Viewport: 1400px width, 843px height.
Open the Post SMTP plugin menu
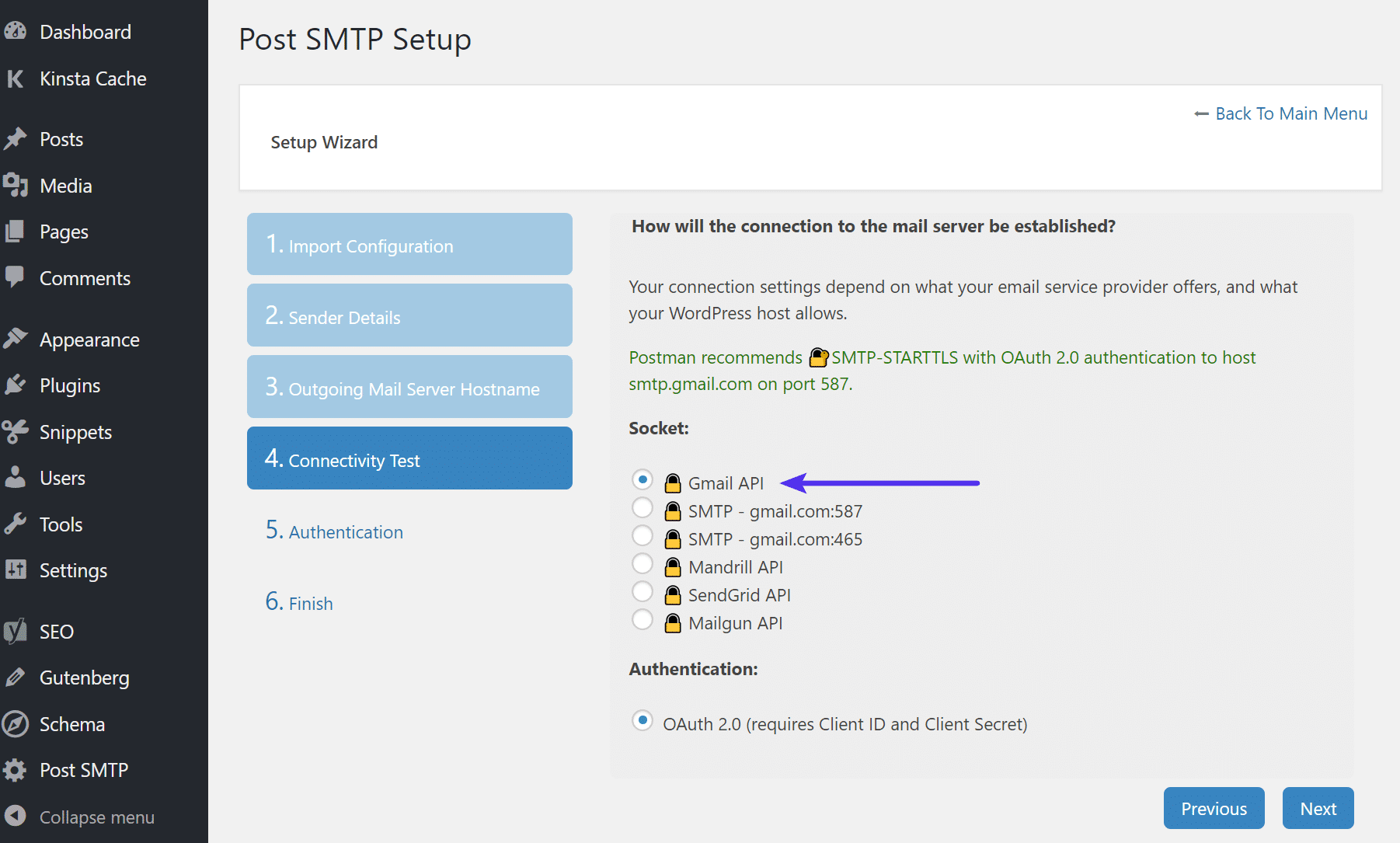tap(83, 770)
